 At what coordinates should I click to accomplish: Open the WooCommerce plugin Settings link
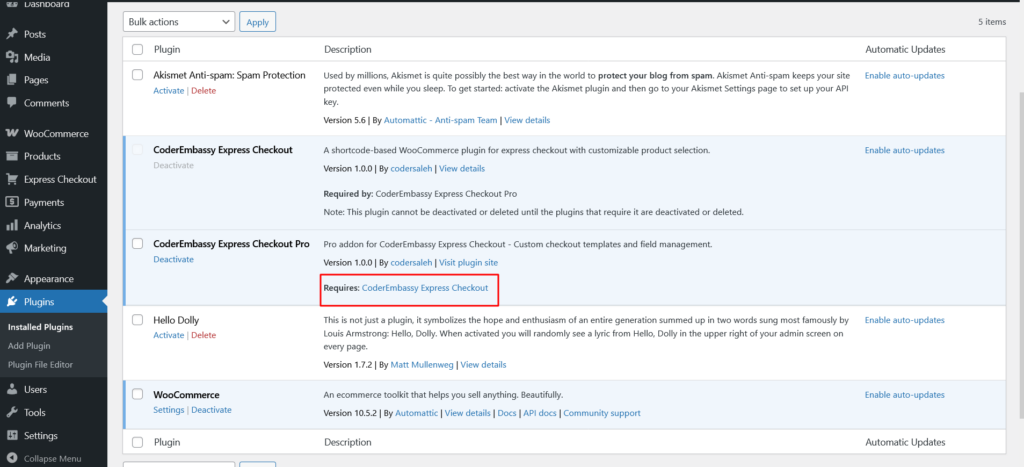pos(168,410)
